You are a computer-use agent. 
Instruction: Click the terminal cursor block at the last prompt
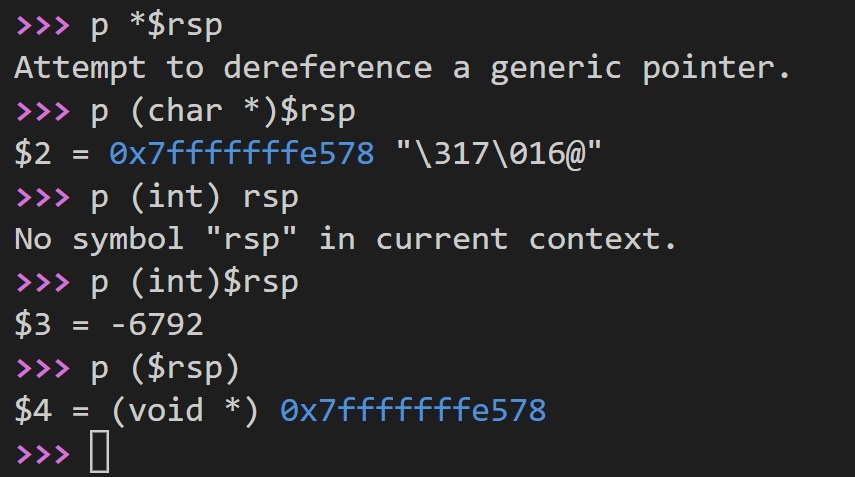[x=100, y=452]
